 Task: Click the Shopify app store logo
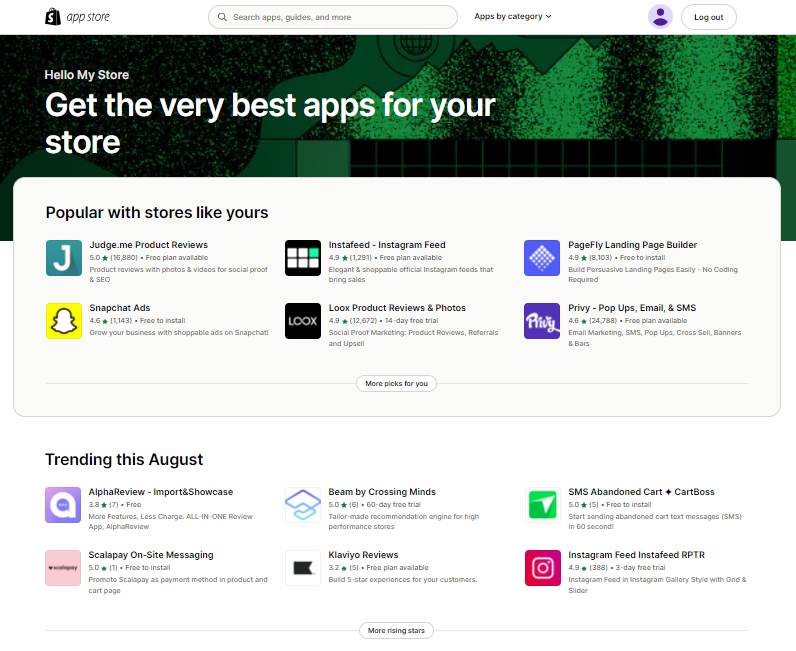pos(77,17)
